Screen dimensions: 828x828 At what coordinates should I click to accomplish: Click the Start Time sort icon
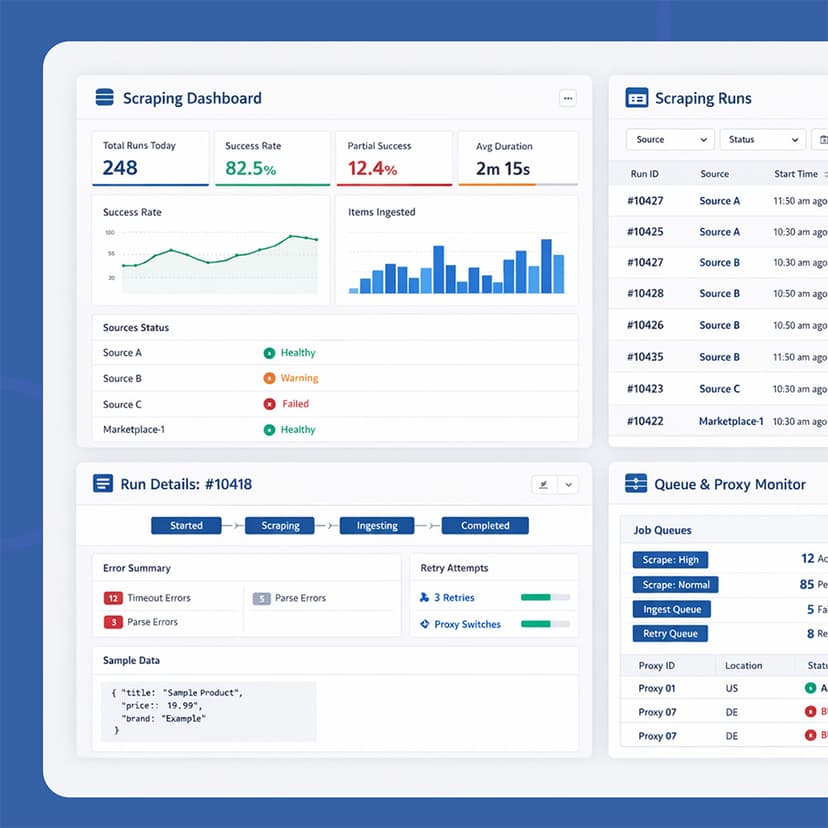coord(823,173)
